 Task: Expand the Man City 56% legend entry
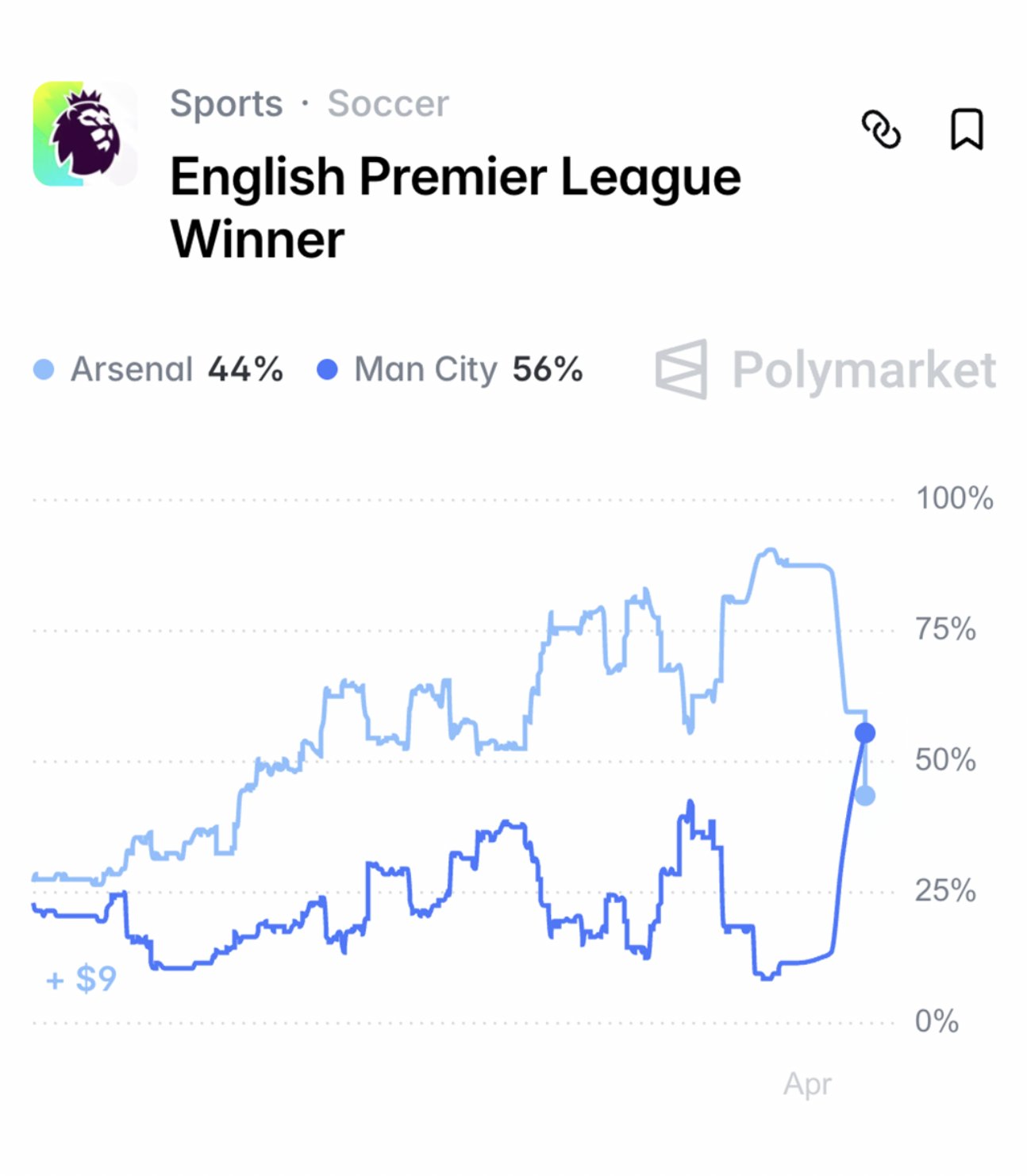tap(468, 367)
